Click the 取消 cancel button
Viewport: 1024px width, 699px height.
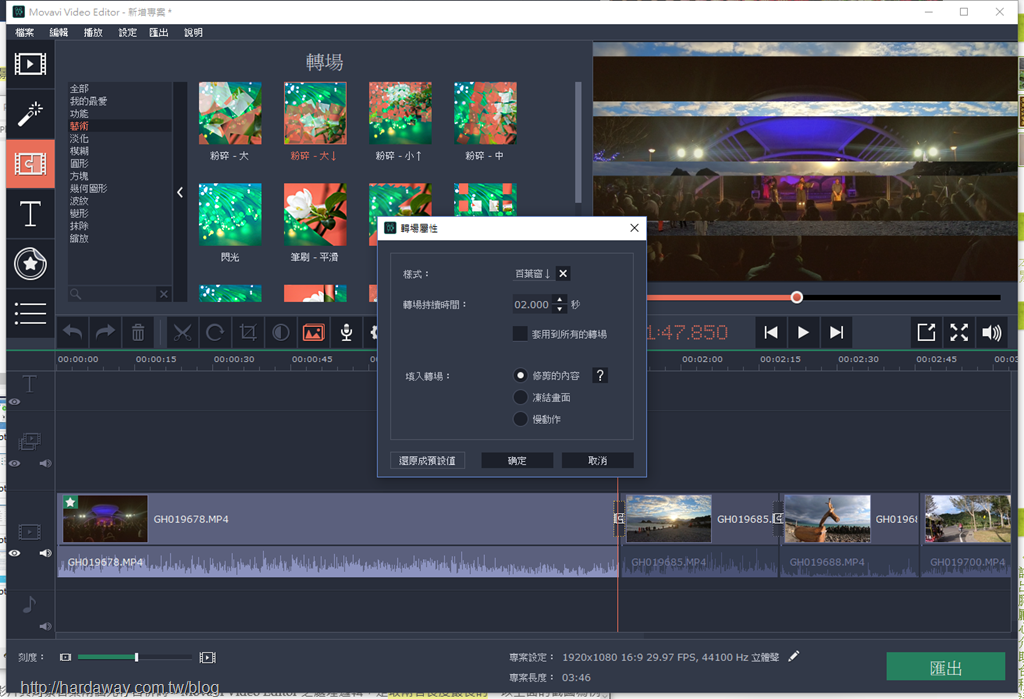click(x=598, y=461)
